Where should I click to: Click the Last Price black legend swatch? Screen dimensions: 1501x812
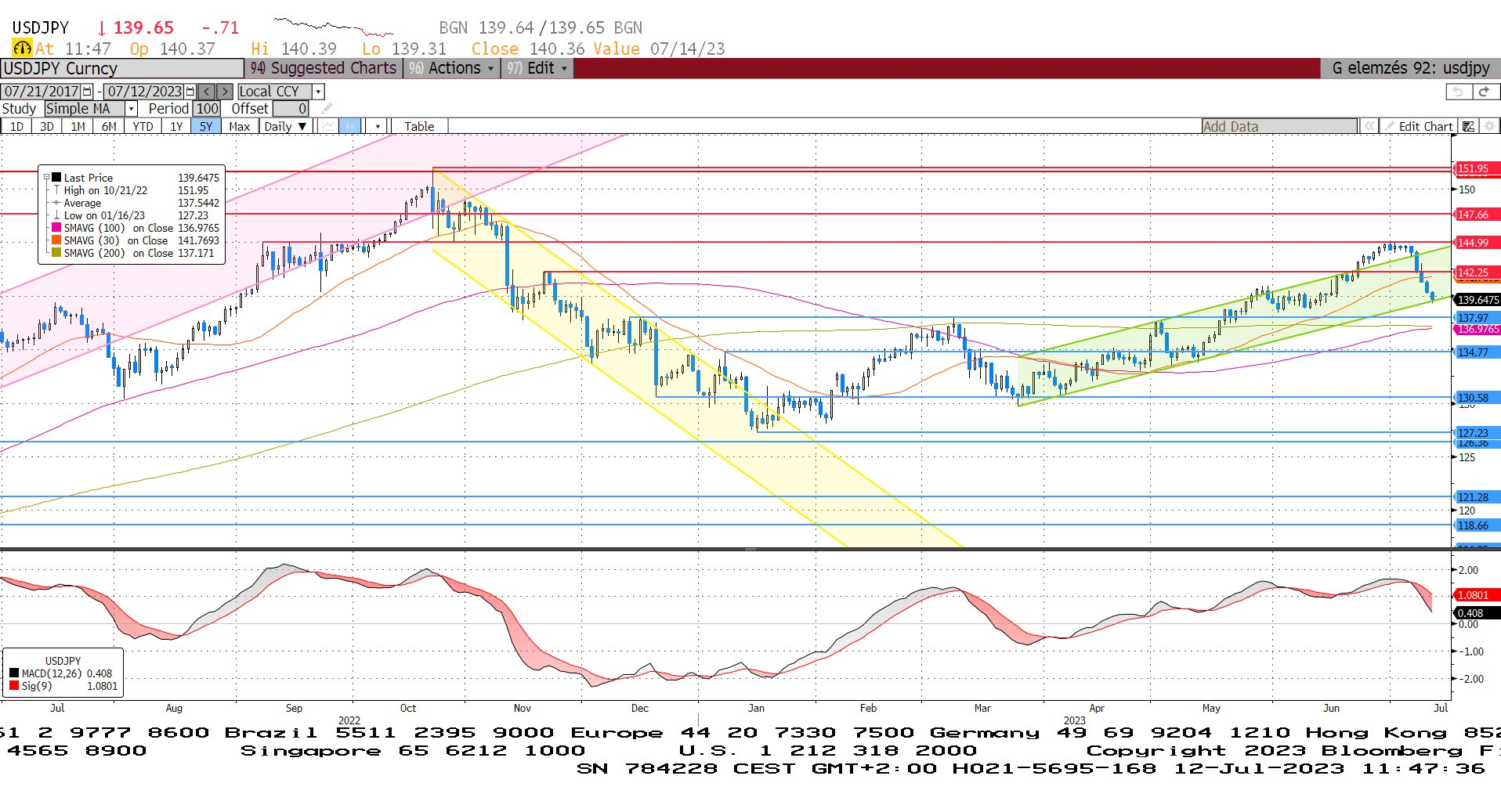pos(56,178)
